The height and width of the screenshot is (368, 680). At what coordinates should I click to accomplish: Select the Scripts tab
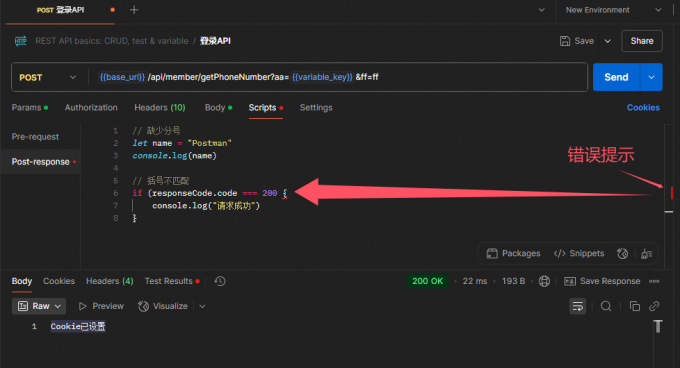pos(265,107)
